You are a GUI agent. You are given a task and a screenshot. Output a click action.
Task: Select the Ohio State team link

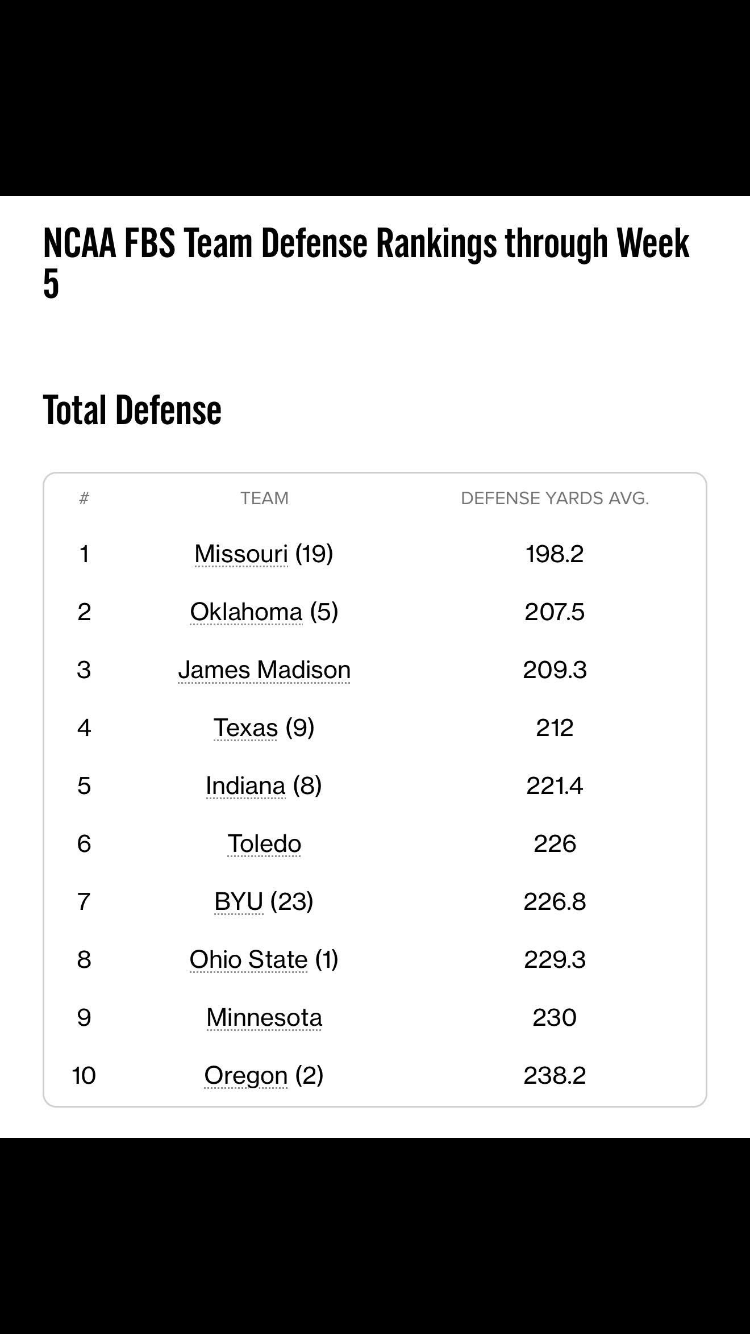248,960
